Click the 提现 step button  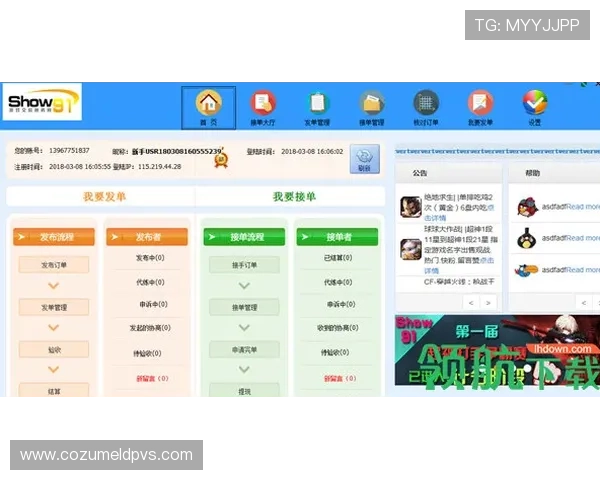click(x=244, y=390)
